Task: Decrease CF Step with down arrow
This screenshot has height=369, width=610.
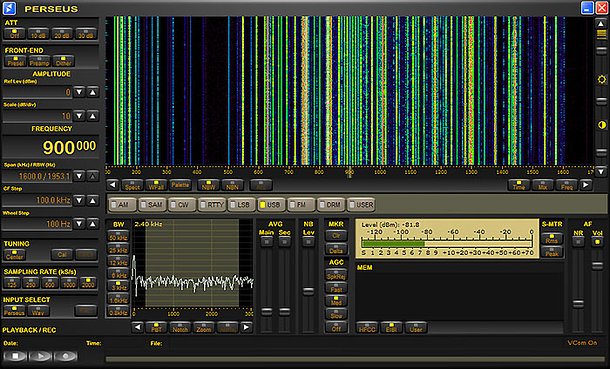Action: [x=79, y=201]
